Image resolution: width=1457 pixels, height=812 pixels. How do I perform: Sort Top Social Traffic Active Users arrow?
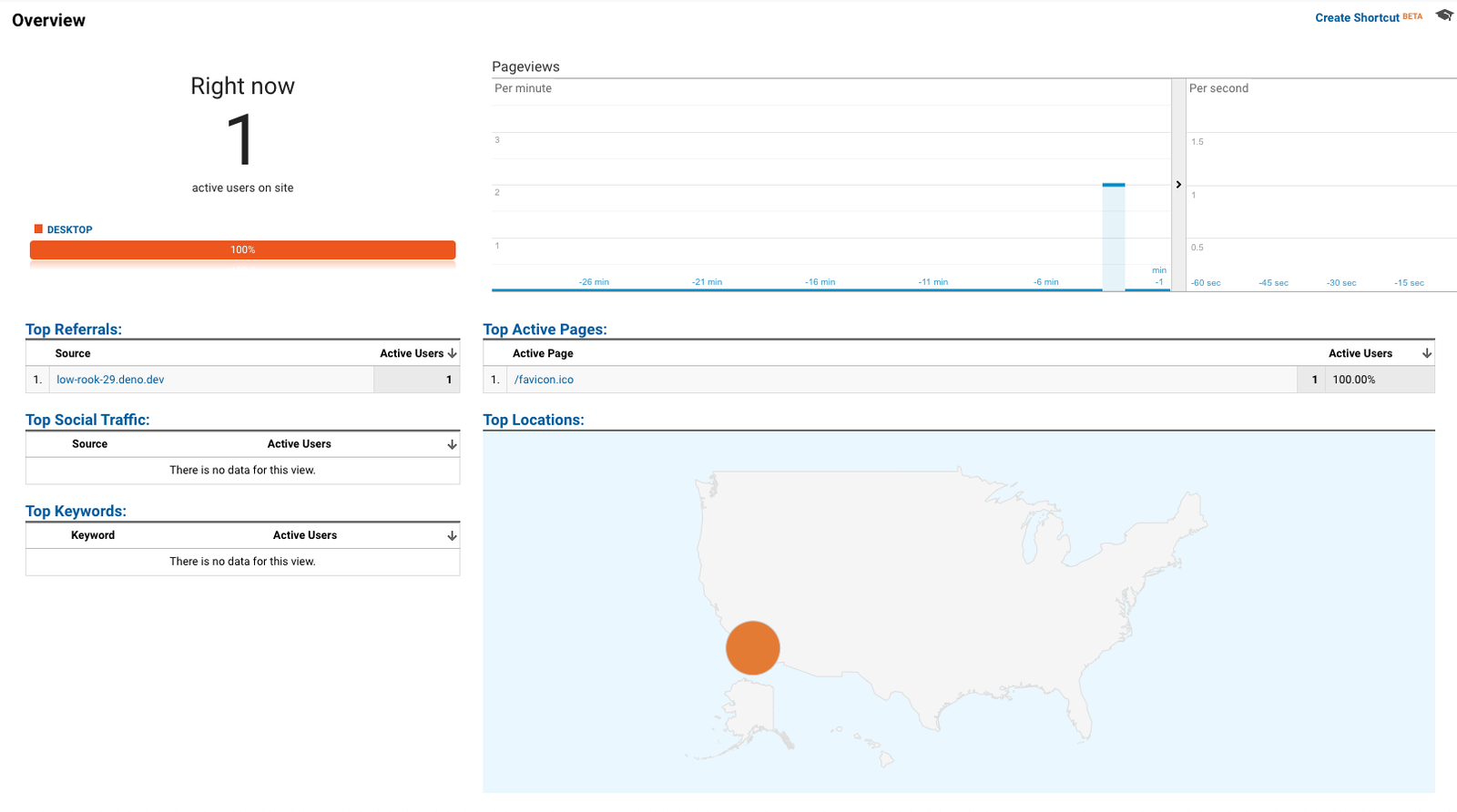452,444
